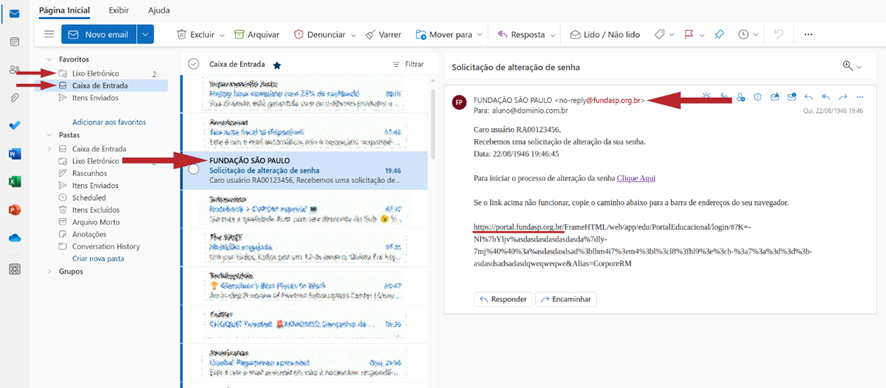Launch the Word app icon
This screenshot has width=886, height=388.
pyautogui.click(x=15, y=154)
